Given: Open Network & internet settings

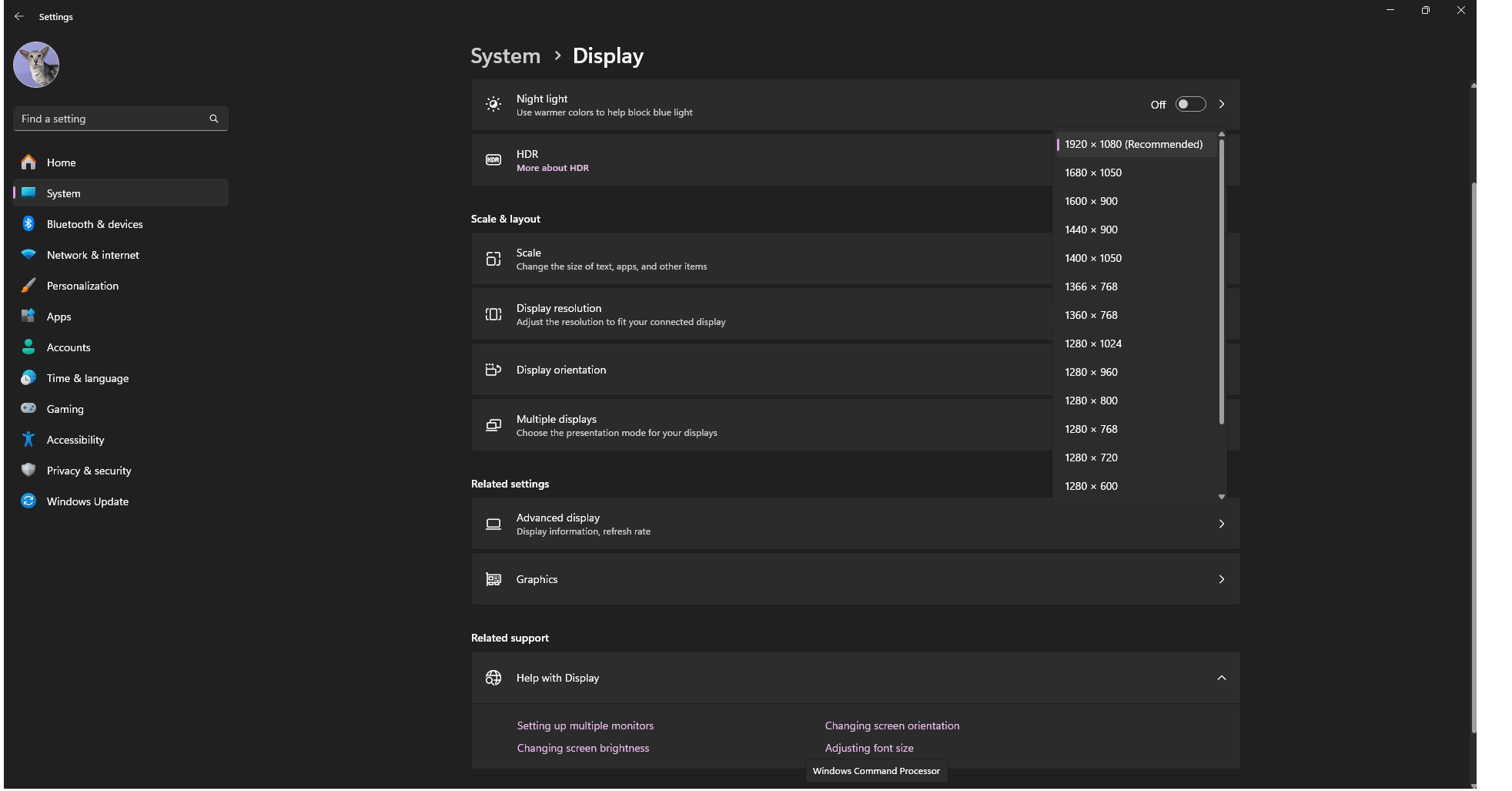Looking at the screenshot, I should coord(121,254).
